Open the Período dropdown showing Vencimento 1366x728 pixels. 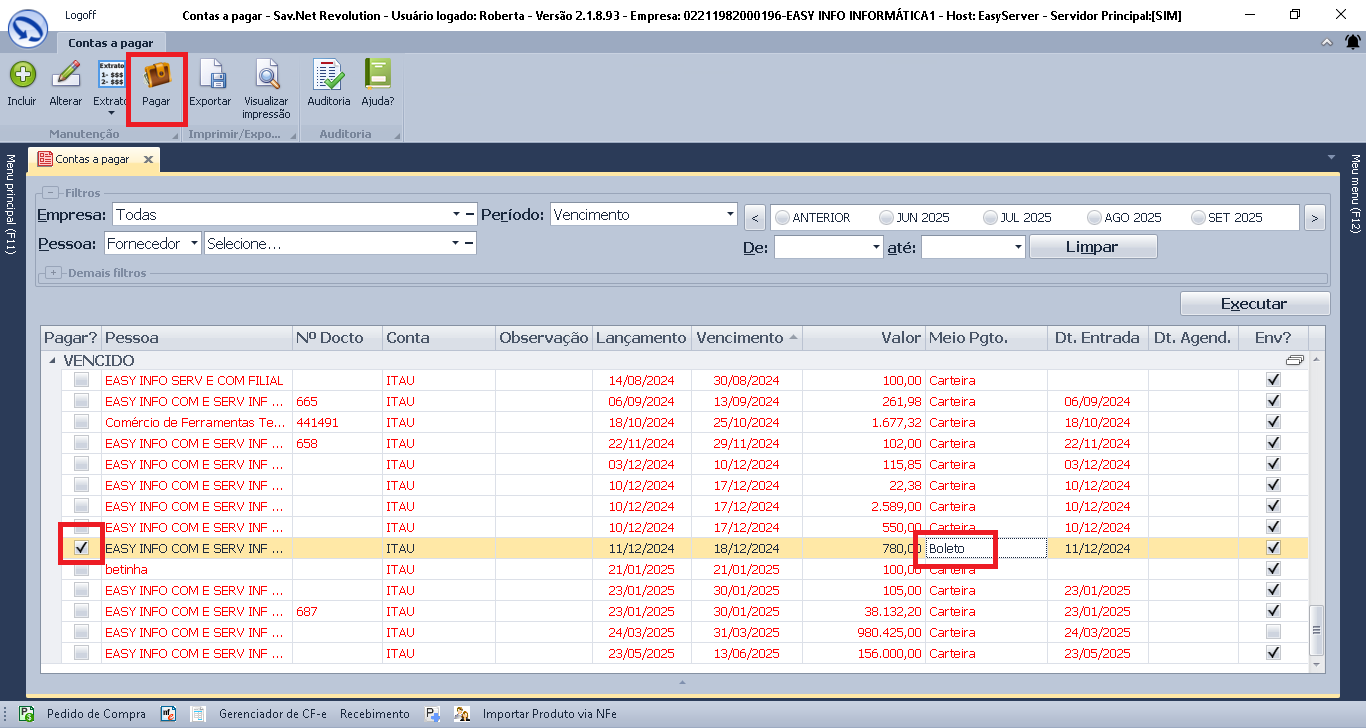(729, 214)
